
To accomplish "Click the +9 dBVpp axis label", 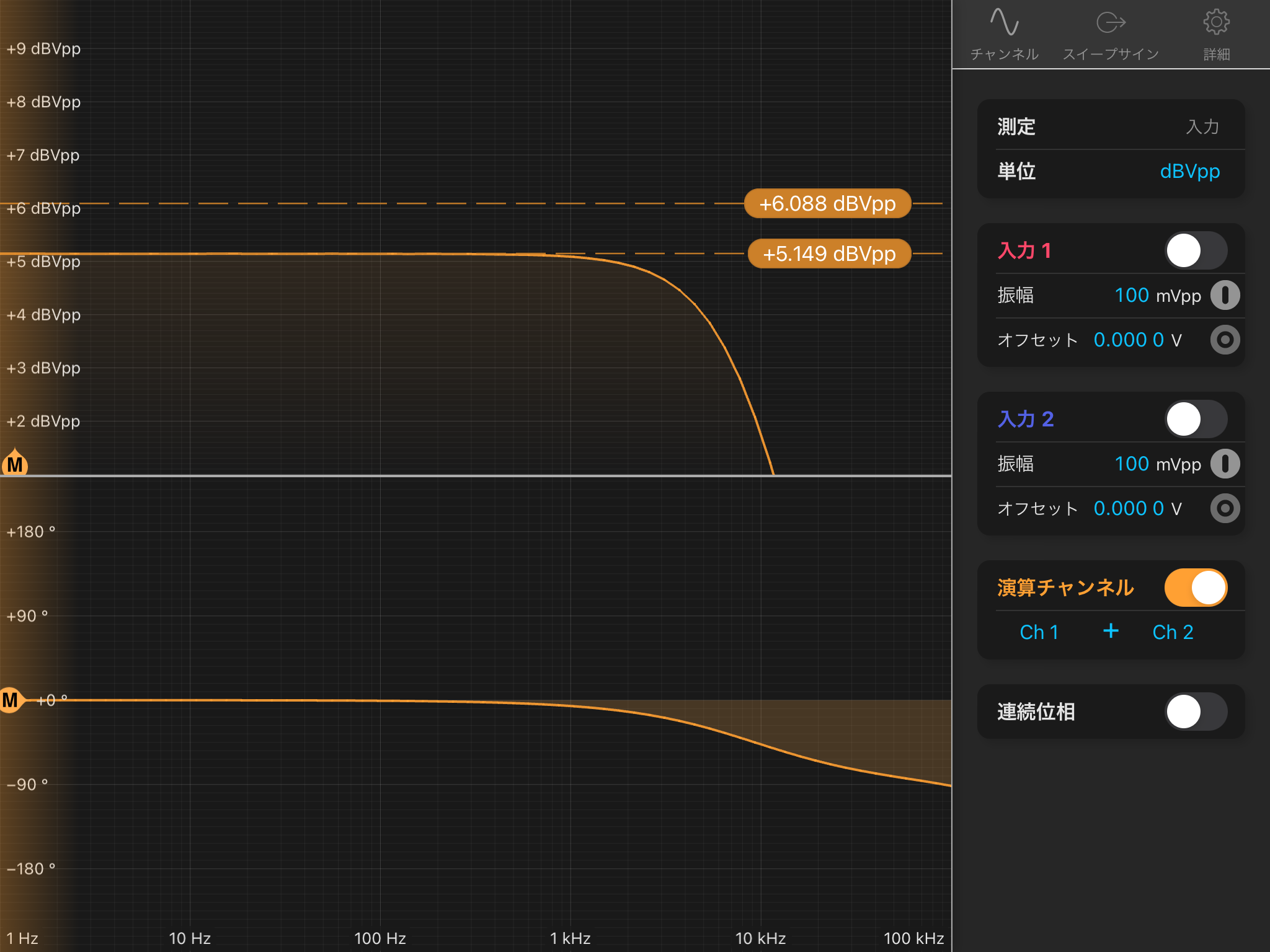I will (43, 49).
